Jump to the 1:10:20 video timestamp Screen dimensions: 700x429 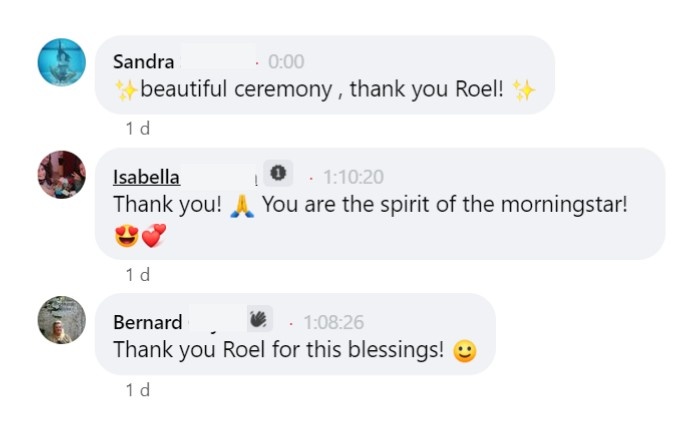coord(350,177)
